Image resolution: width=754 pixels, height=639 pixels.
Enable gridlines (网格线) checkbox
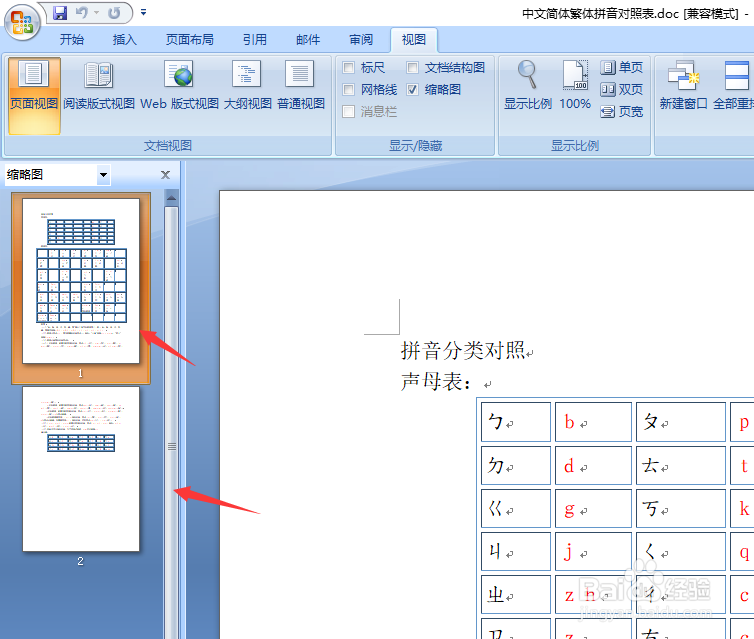(349, 89)
